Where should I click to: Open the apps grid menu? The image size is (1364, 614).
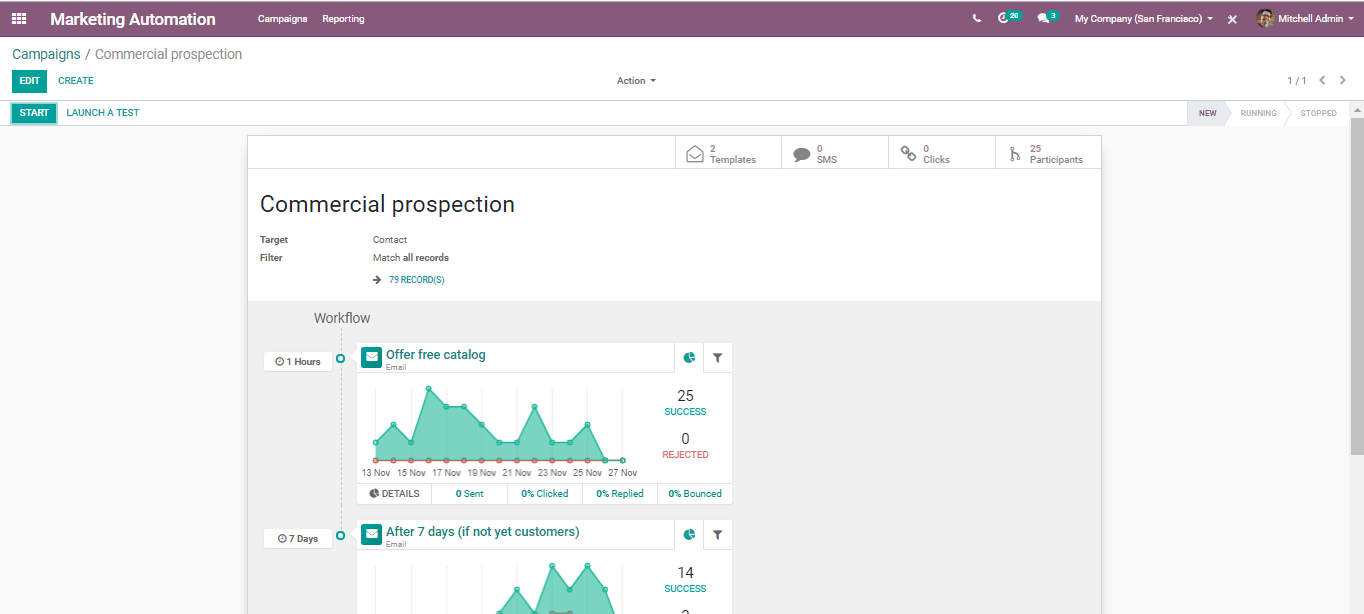19,19
